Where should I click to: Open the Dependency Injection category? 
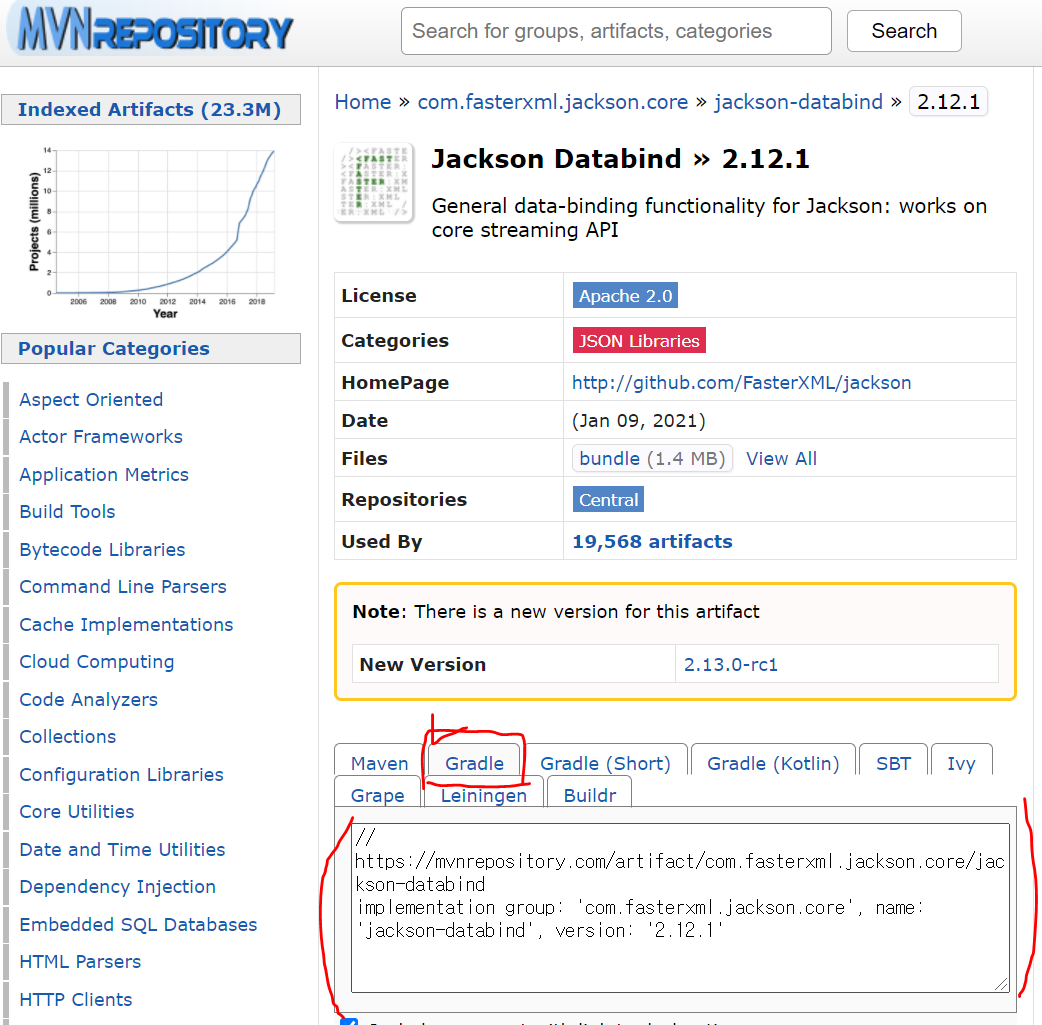click(118, 887)
